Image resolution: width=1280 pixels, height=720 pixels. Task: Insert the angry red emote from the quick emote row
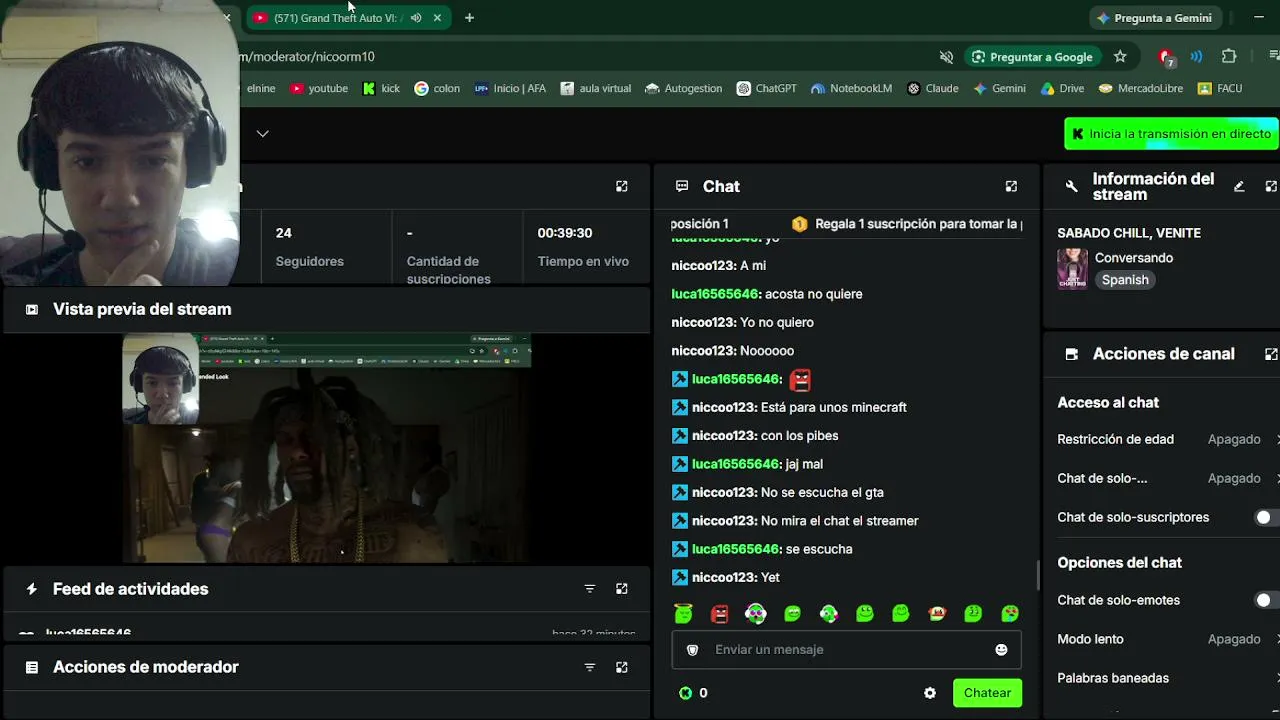pyautogui.click(x=720, y=614)
